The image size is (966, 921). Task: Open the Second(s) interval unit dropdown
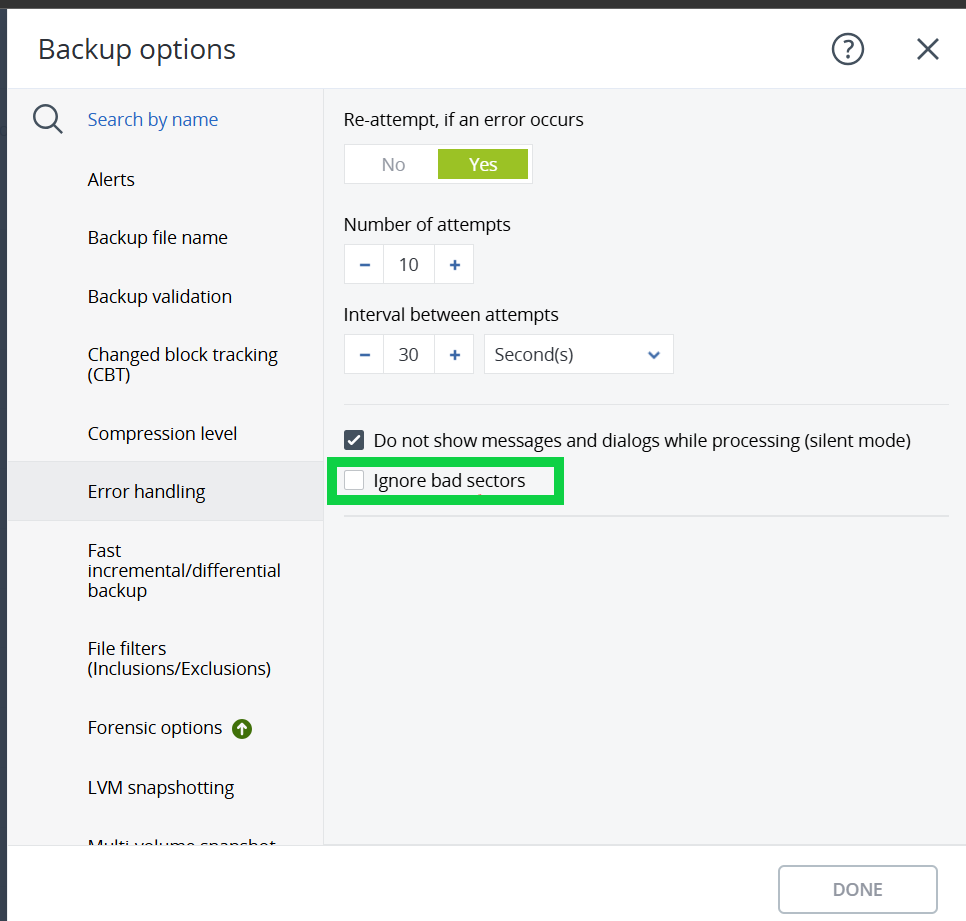578,355
